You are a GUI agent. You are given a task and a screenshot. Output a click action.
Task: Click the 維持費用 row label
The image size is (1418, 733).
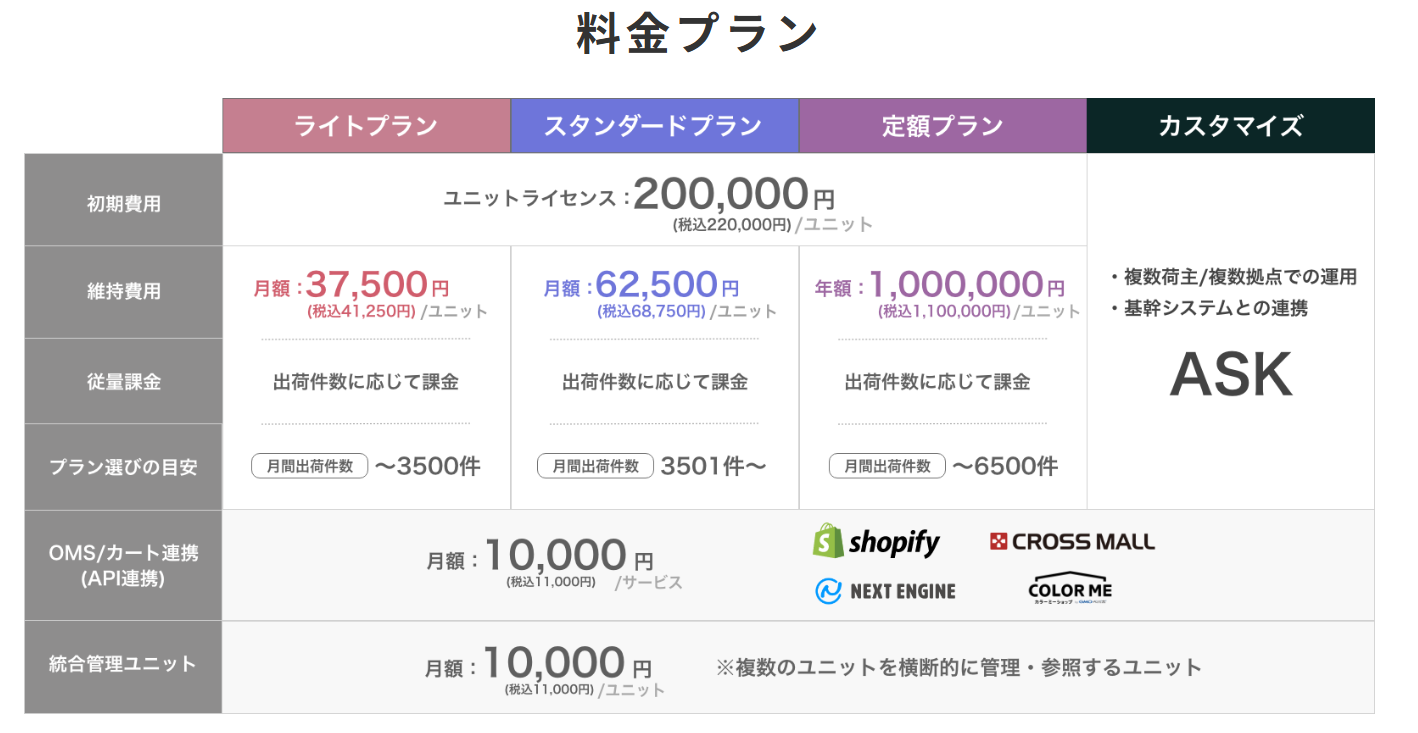coord(123,292)
